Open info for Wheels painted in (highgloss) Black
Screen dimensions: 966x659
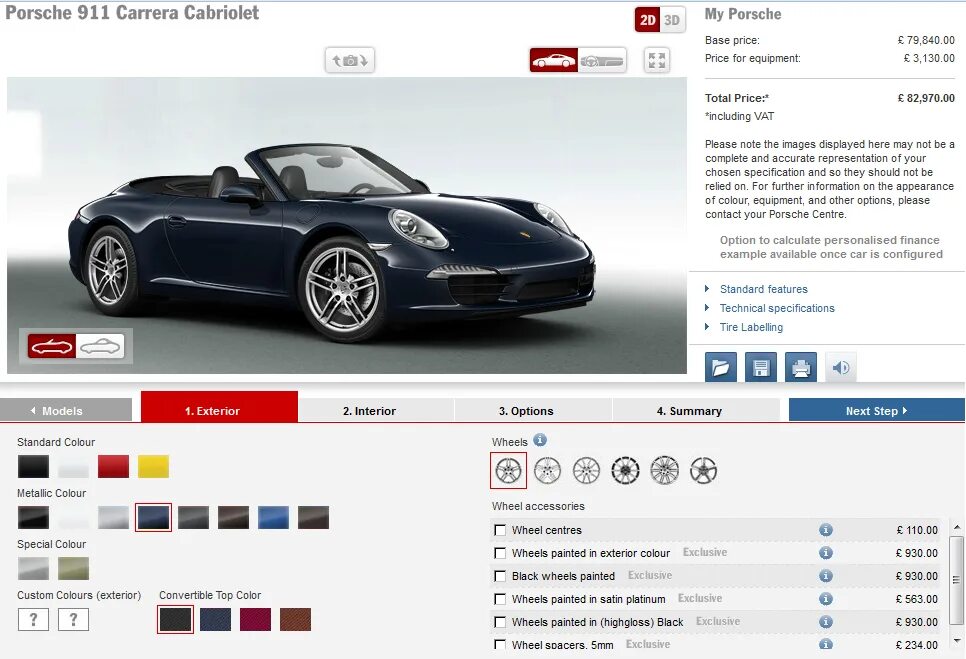pyautogui.click(x=826, y=621)
